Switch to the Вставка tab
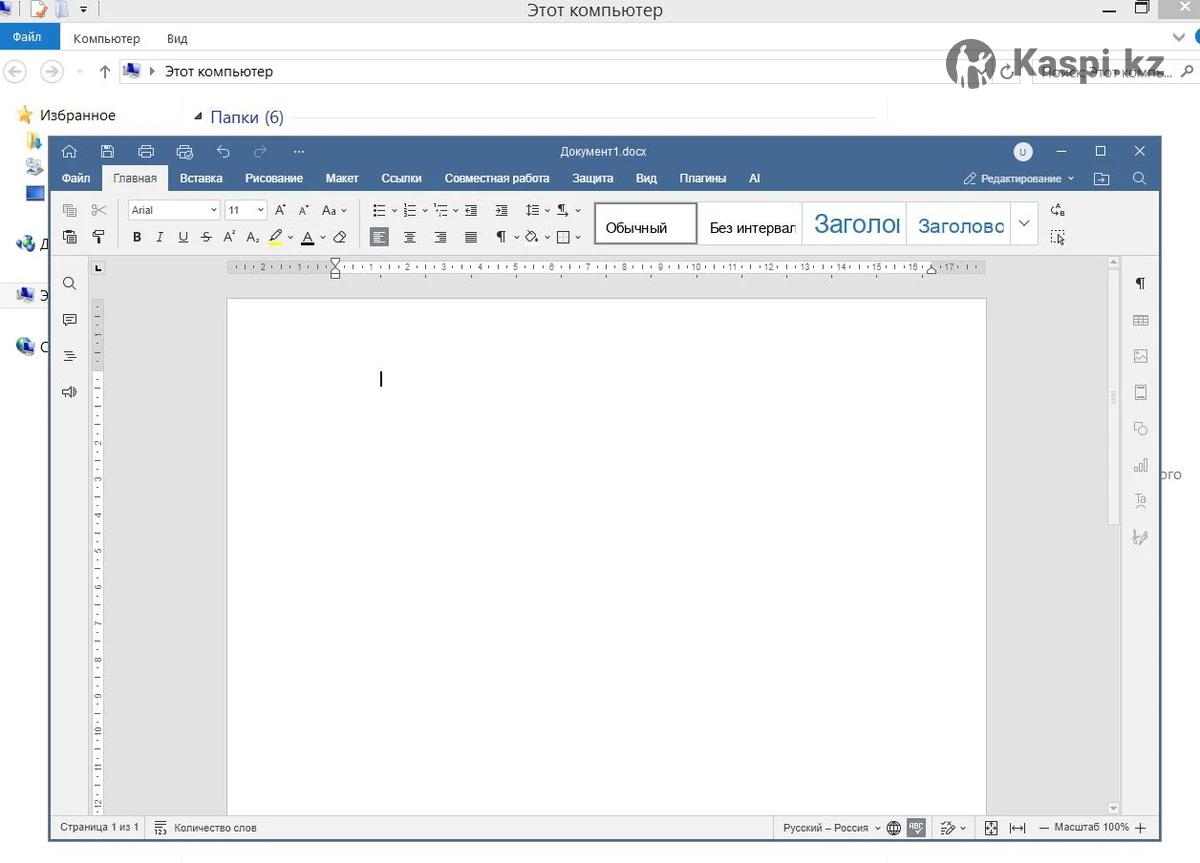Image resolution: width=1200 pixels, height=863 pixels. pyautogui.click(x=201, y=178)
